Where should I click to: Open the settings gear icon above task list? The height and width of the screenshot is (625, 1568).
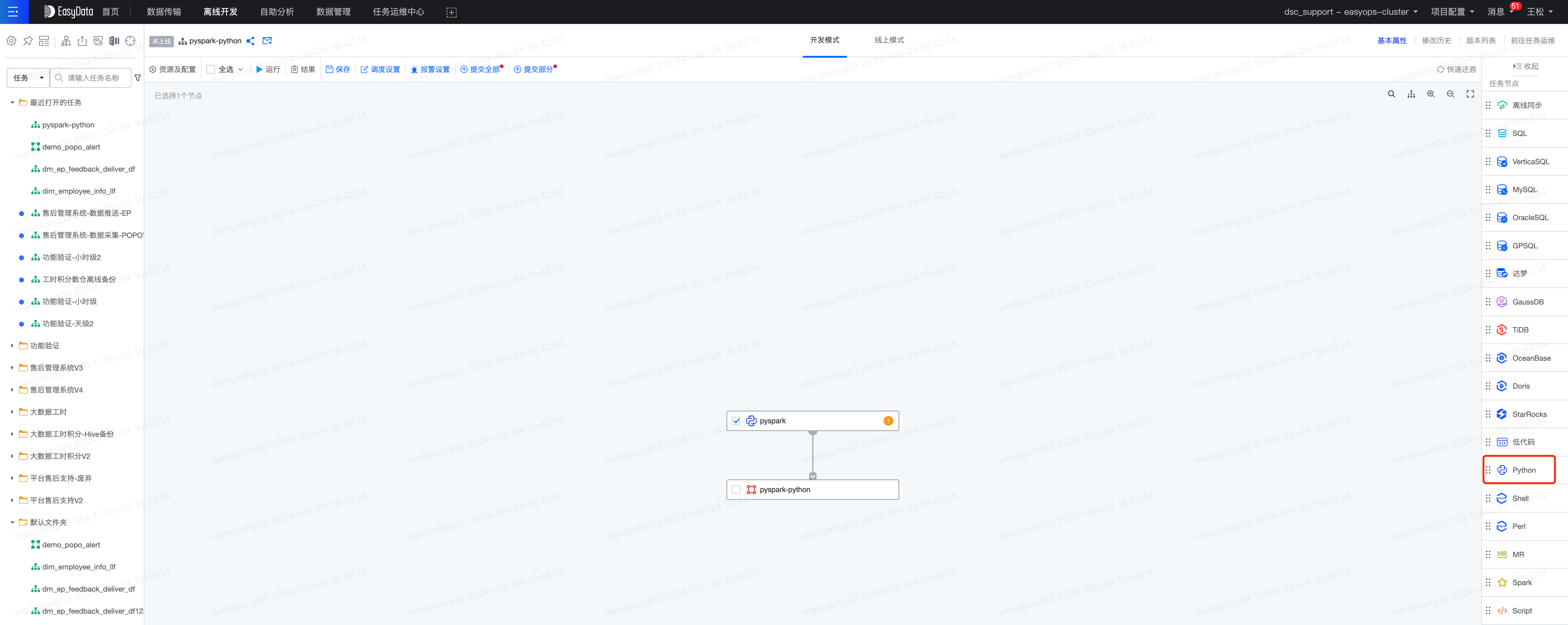pyautogui.click(x=11, y=41)
